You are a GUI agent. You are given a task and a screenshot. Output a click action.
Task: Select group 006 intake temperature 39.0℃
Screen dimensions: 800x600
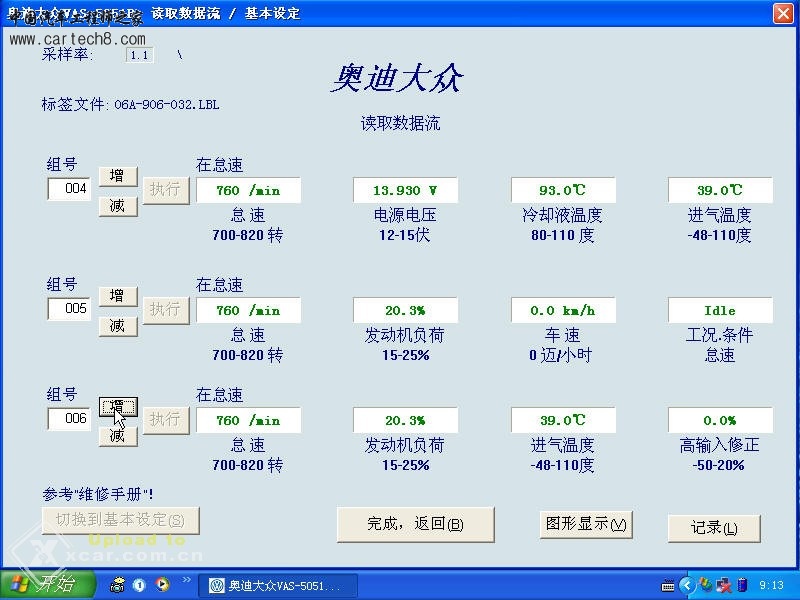coord(563,420)
